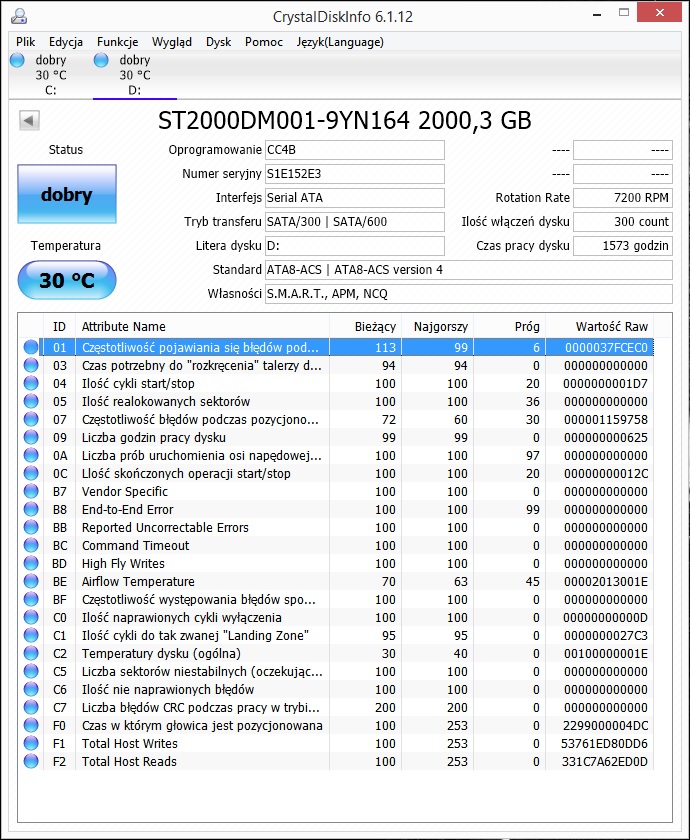Click the Standard field ATA8-ACS
The width and height of the screenshot is (690, 840).
[469, 270]
